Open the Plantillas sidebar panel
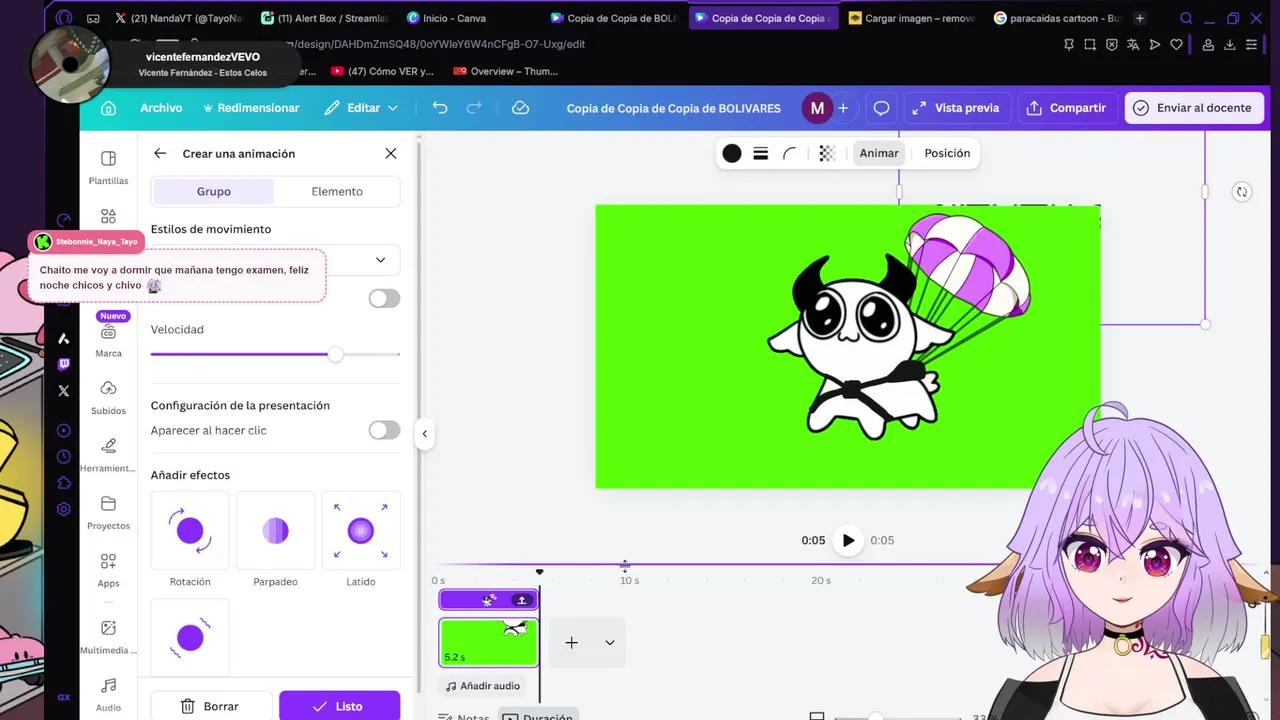The height and width of the screenshot is (720, 1280). [108, 167]
